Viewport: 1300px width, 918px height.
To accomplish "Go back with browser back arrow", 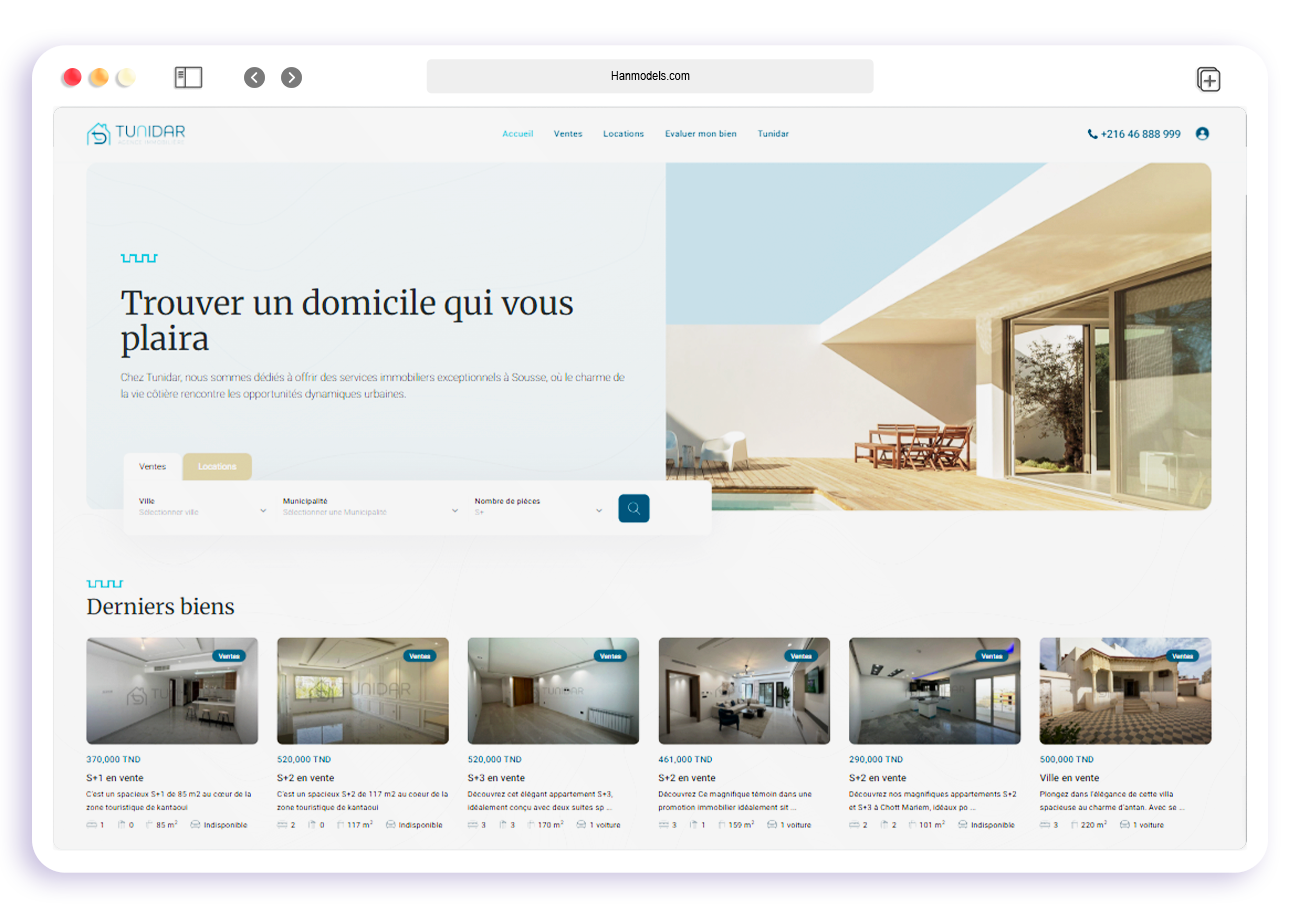I will 255,78.
